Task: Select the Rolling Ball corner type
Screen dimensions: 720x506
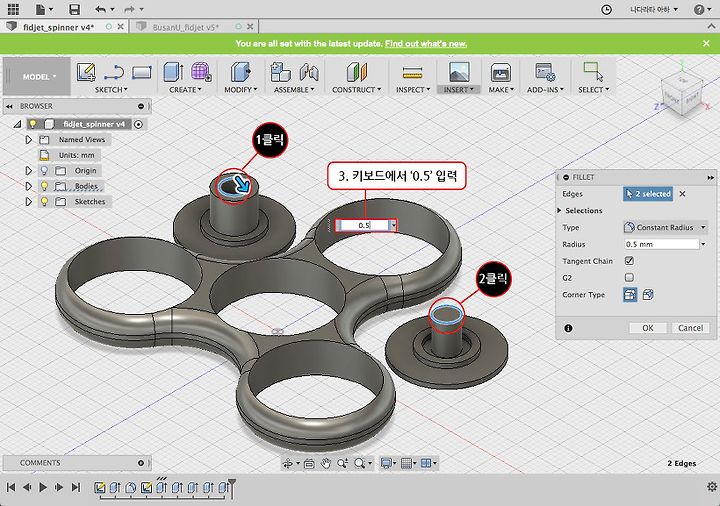Action: click(x=630, y=294)
